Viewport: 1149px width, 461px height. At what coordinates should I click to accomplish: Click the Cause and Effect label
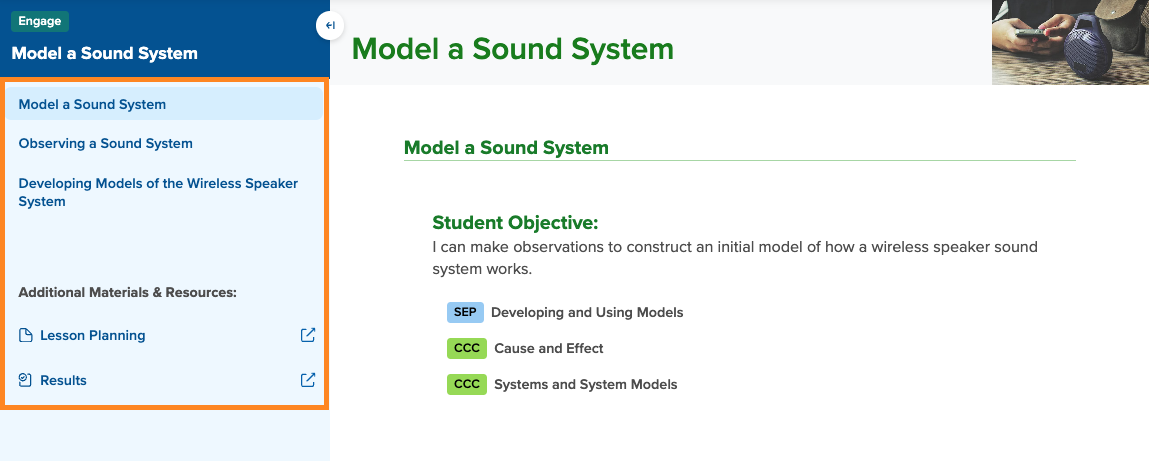pyautogui.click(x=549, y=348)
